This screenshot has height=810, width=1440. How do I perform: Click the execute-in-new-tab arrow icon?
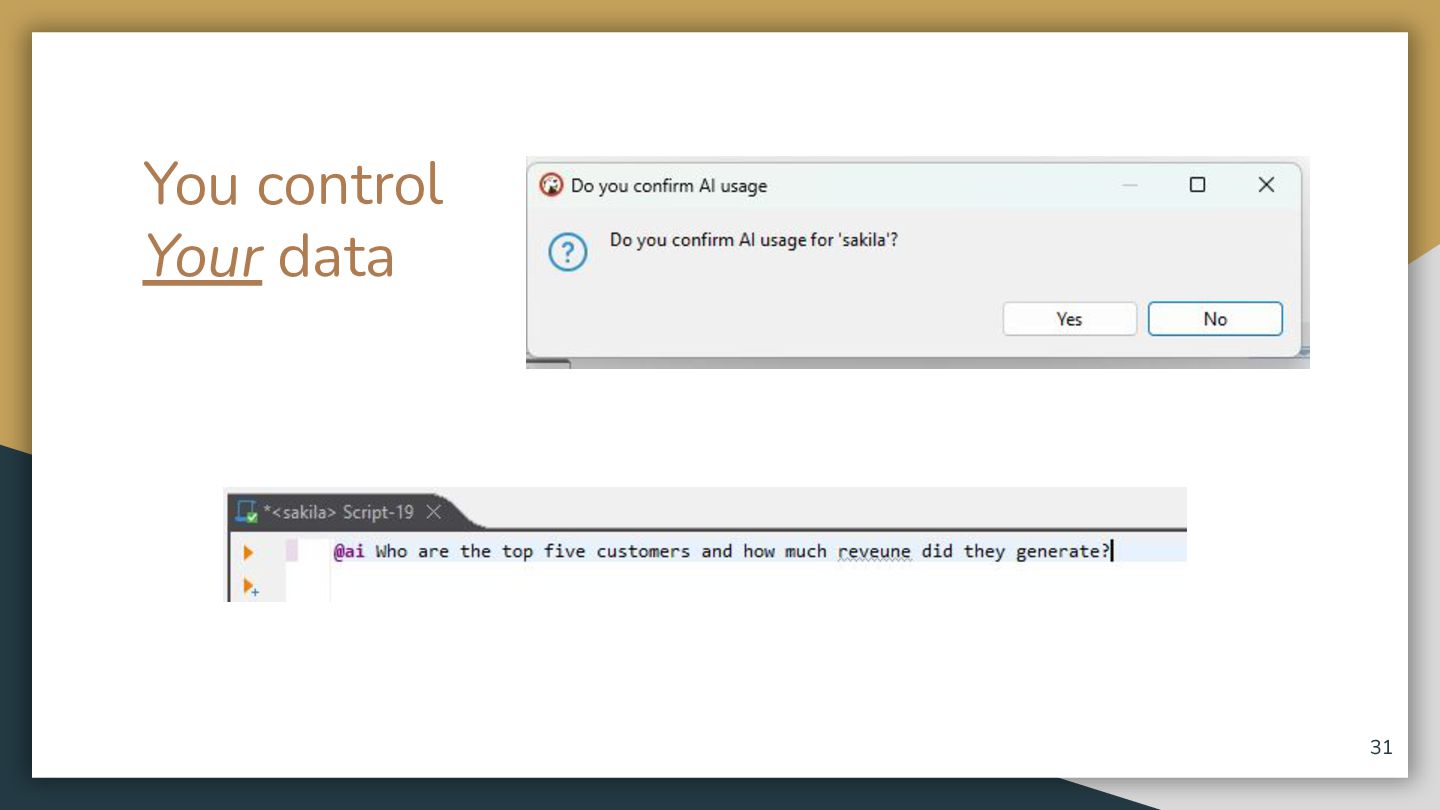point(251,587)
